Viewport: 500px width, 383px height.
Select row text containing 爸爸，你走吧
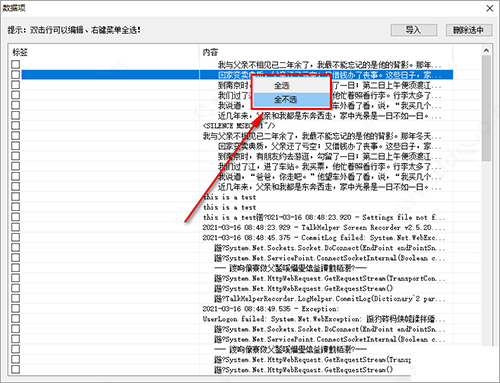coord(329,177)
